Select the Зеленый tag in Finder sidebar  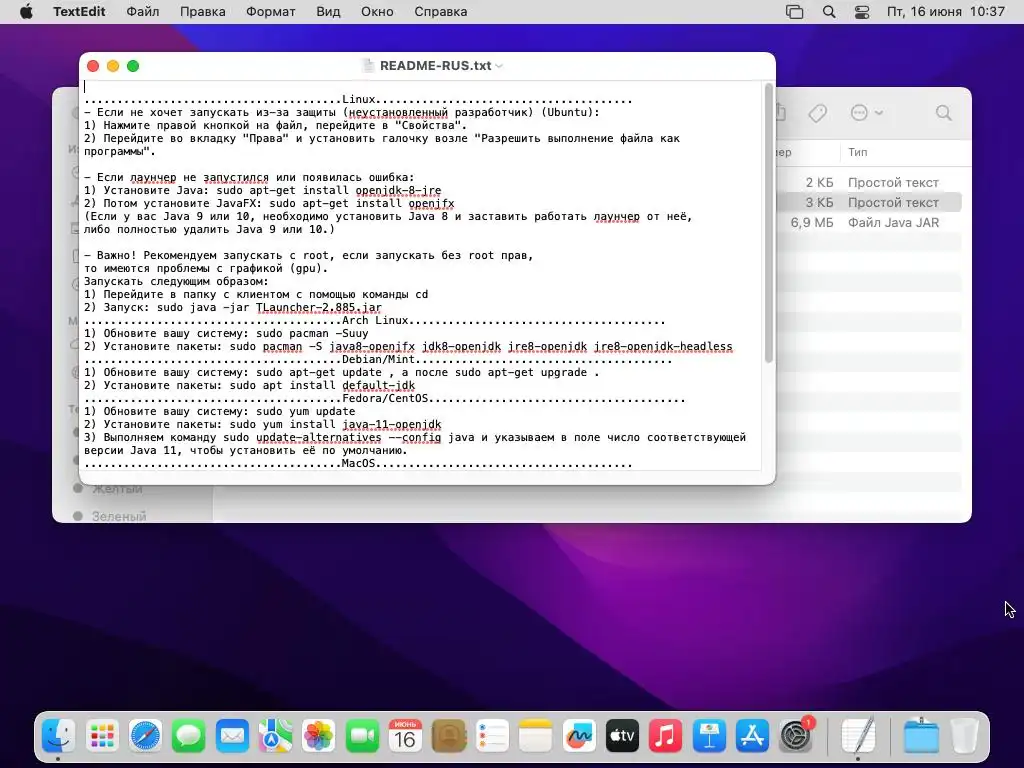(x=118, y=516)
